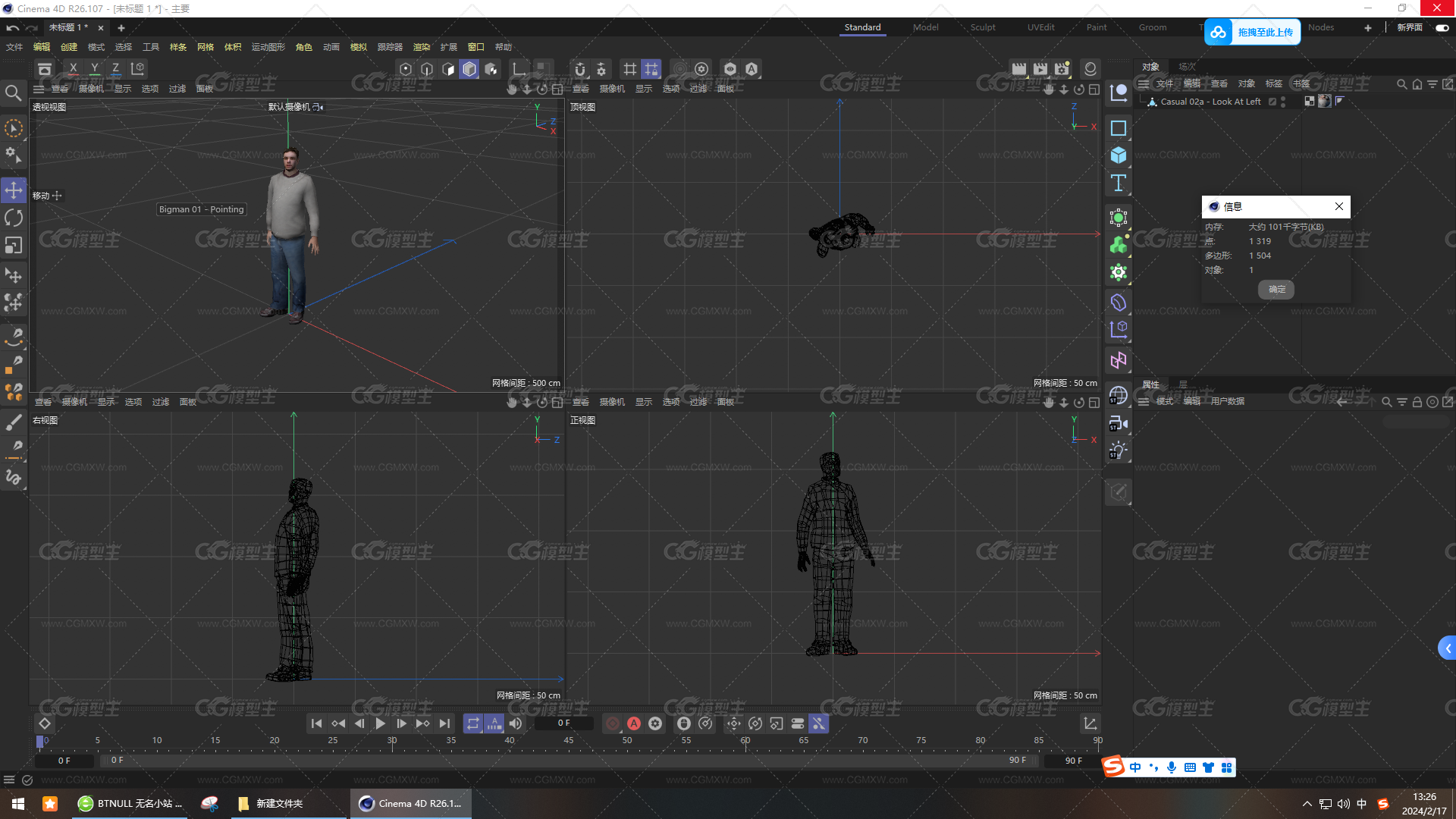1456x819 pixels.
Task: Open the 渲染 main menu
Action: click(x=422, y=47)
